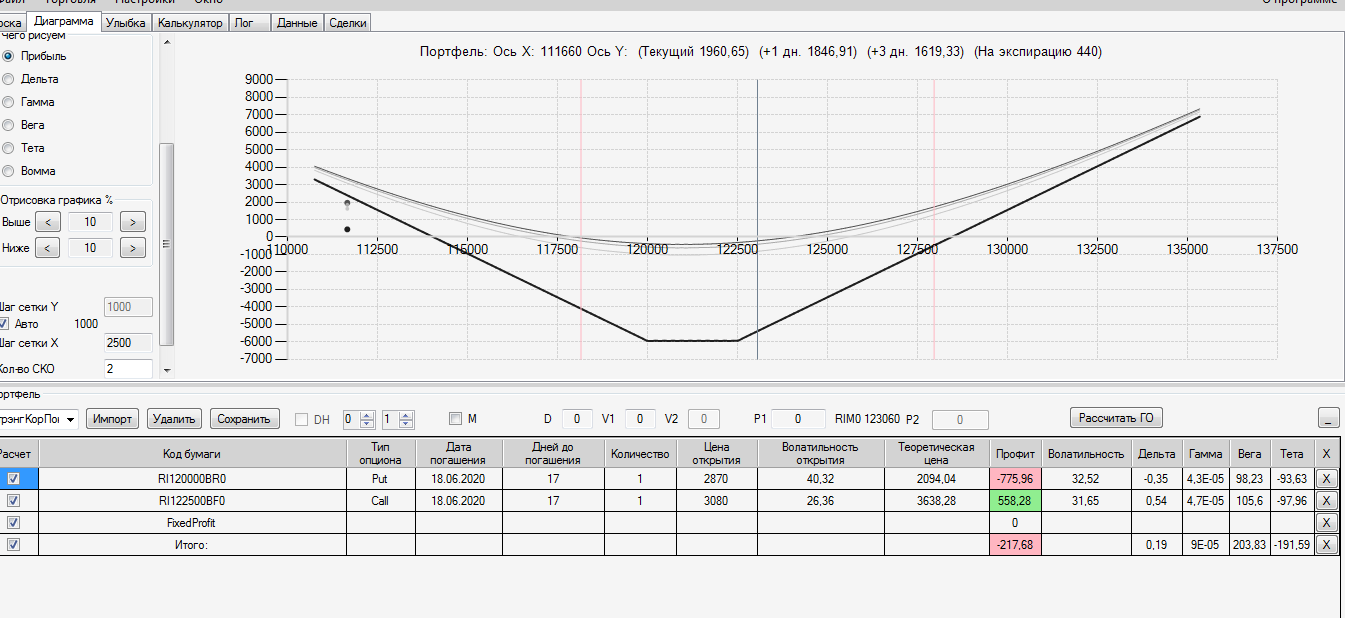Click the second DH spinner box
1345x618 pixels.
pyautogui.click(x=398, y=419)
